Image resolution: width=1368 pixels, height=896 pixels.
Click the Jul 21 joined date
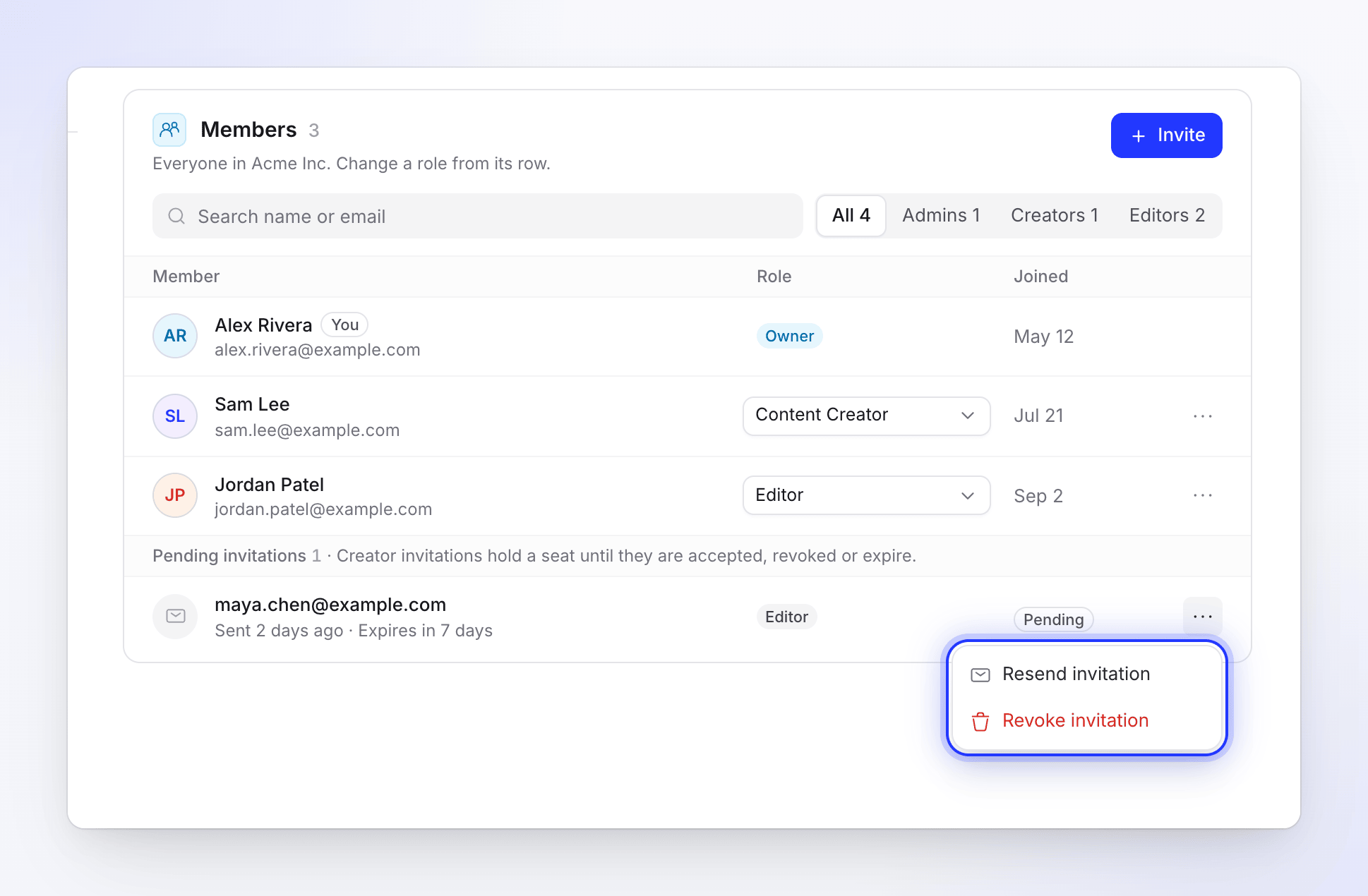1038,416
